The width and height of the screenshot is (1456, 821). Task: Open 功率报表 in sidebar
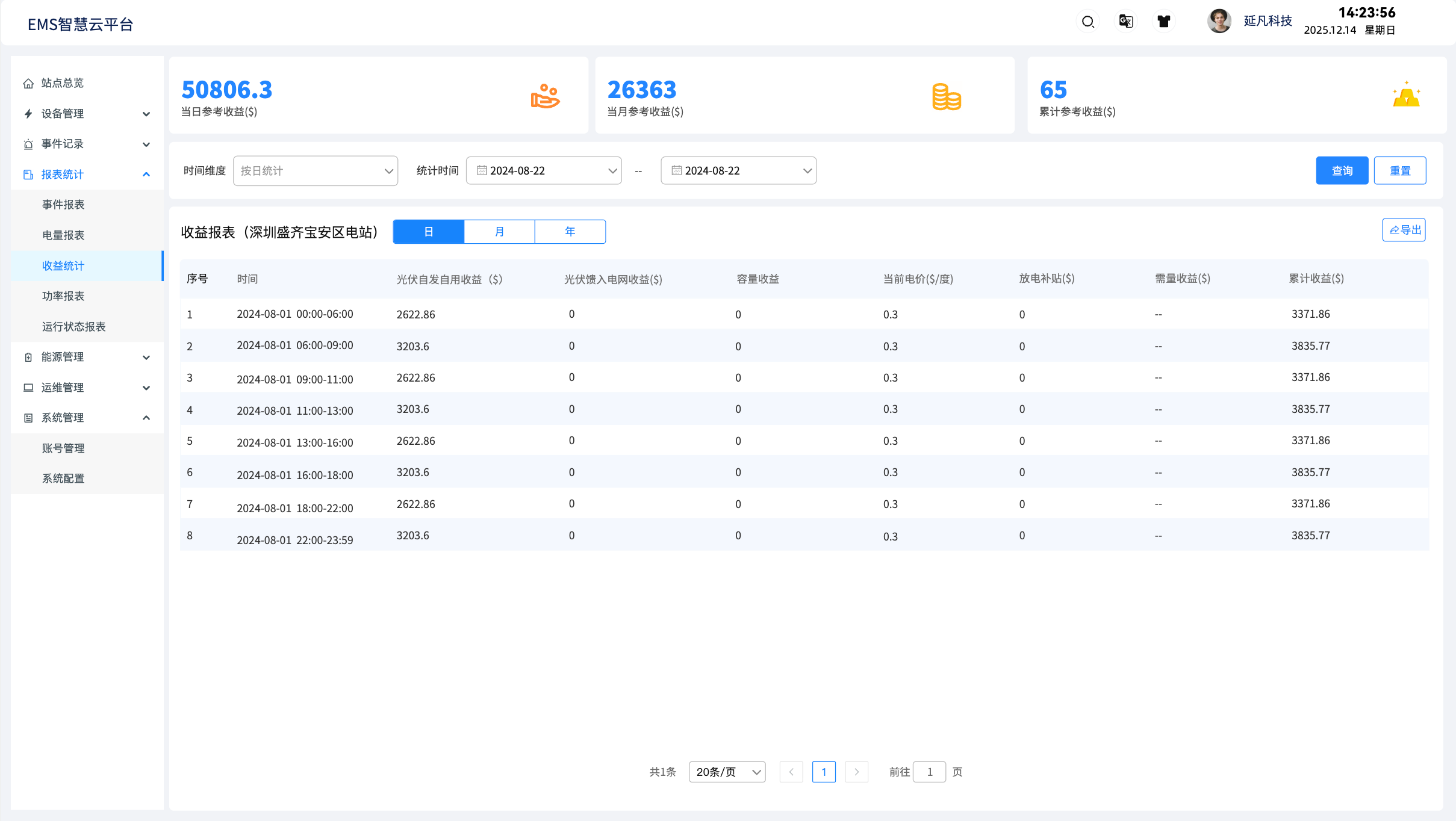(x=63, y=296)
